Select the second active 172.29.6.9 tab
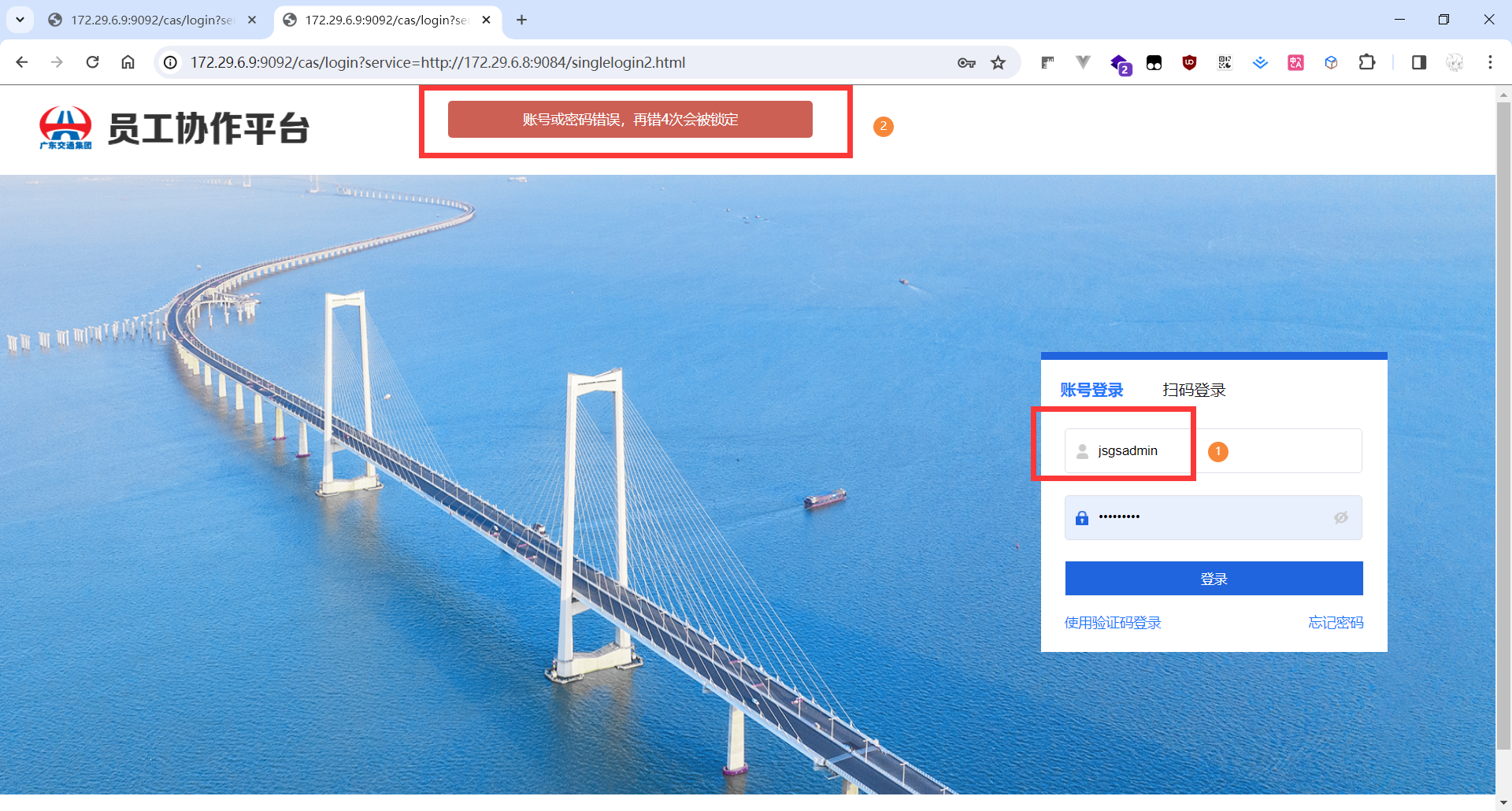 387,20
